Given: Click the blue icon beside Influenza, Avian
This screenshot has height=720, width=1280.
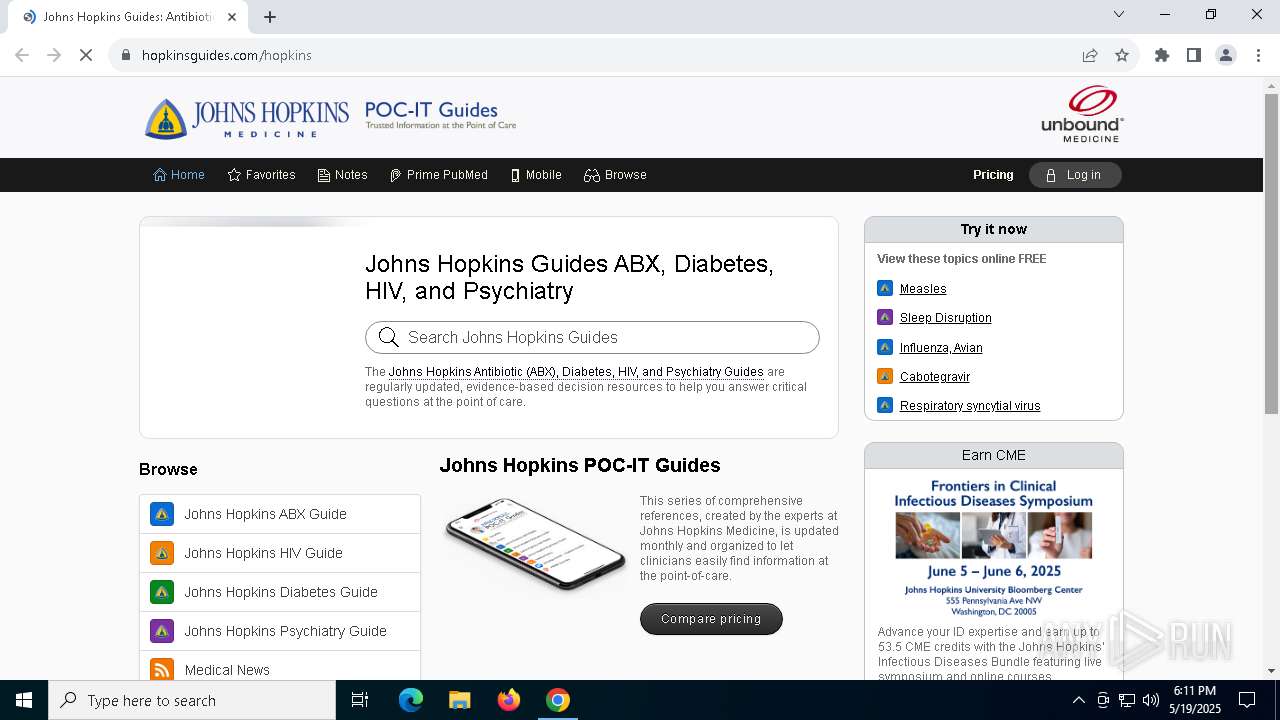Looking at the screenshot, I should point(885,347).
